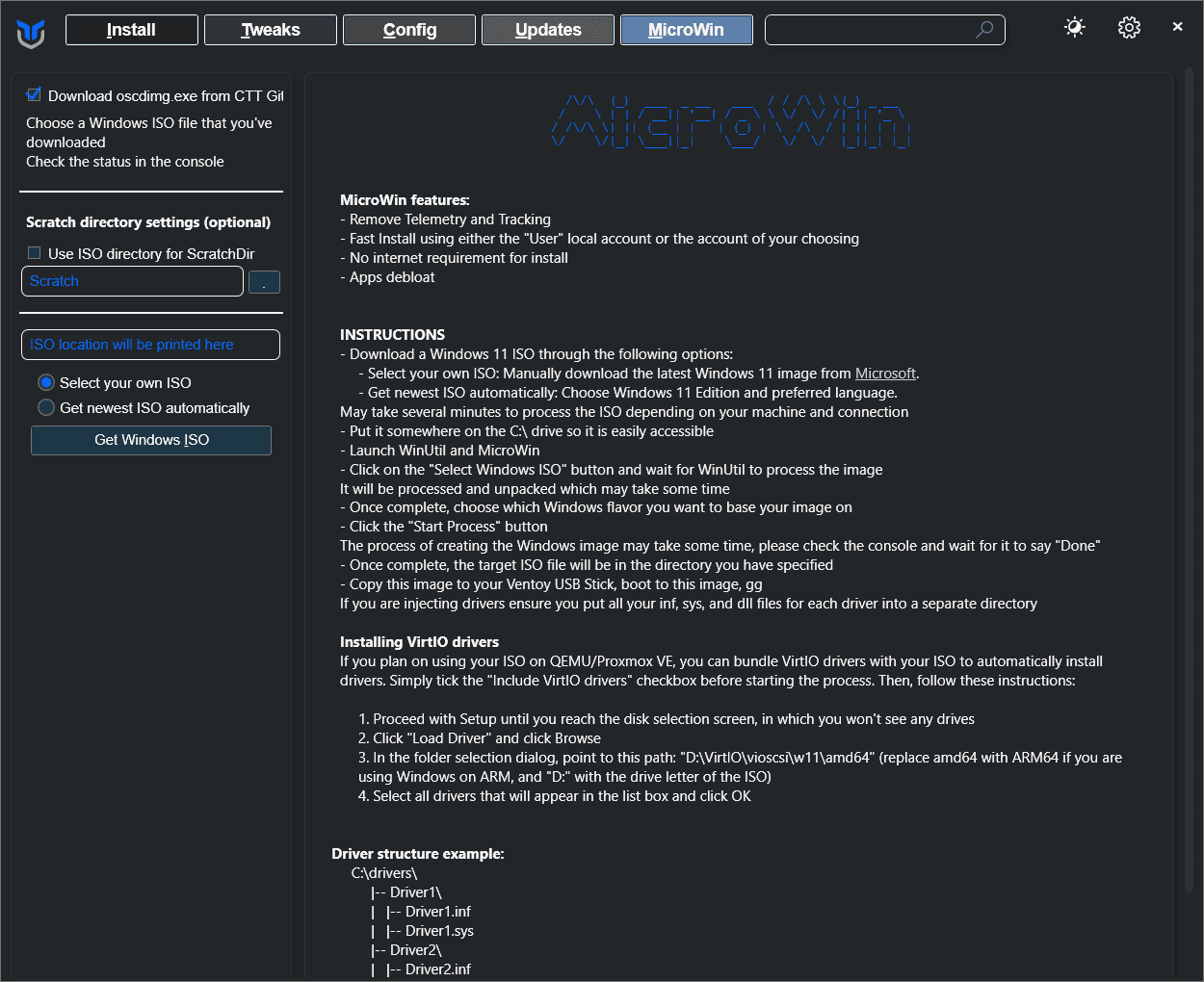Viewport: 1204px width, 982px height.
Task: Switch to the Tweaks tab
Action: [271, 30]
